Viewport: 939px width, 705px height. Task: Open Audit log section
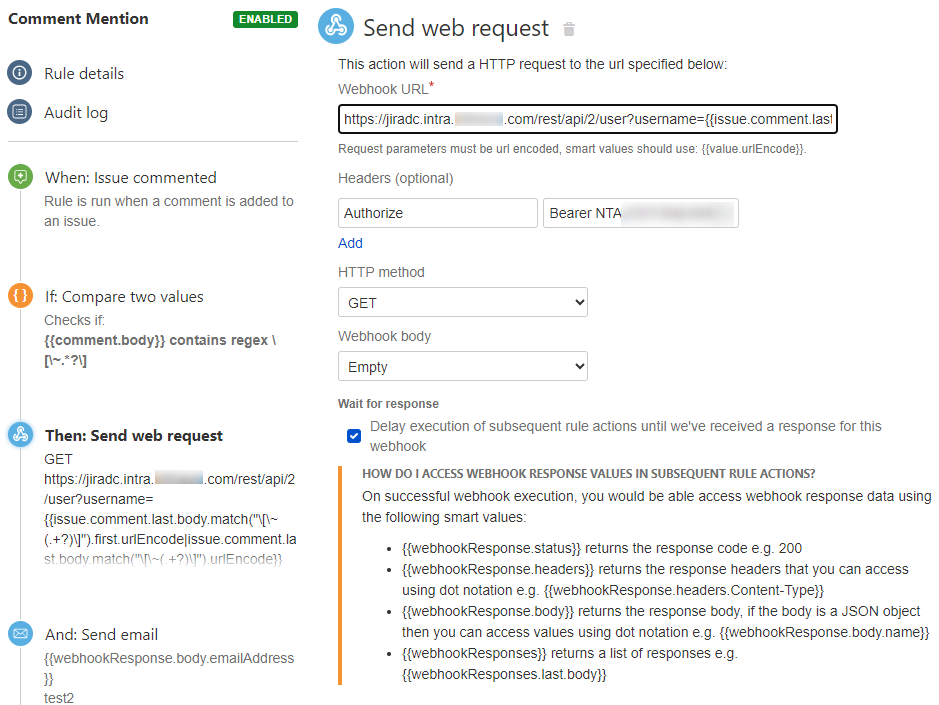(76, 113)
